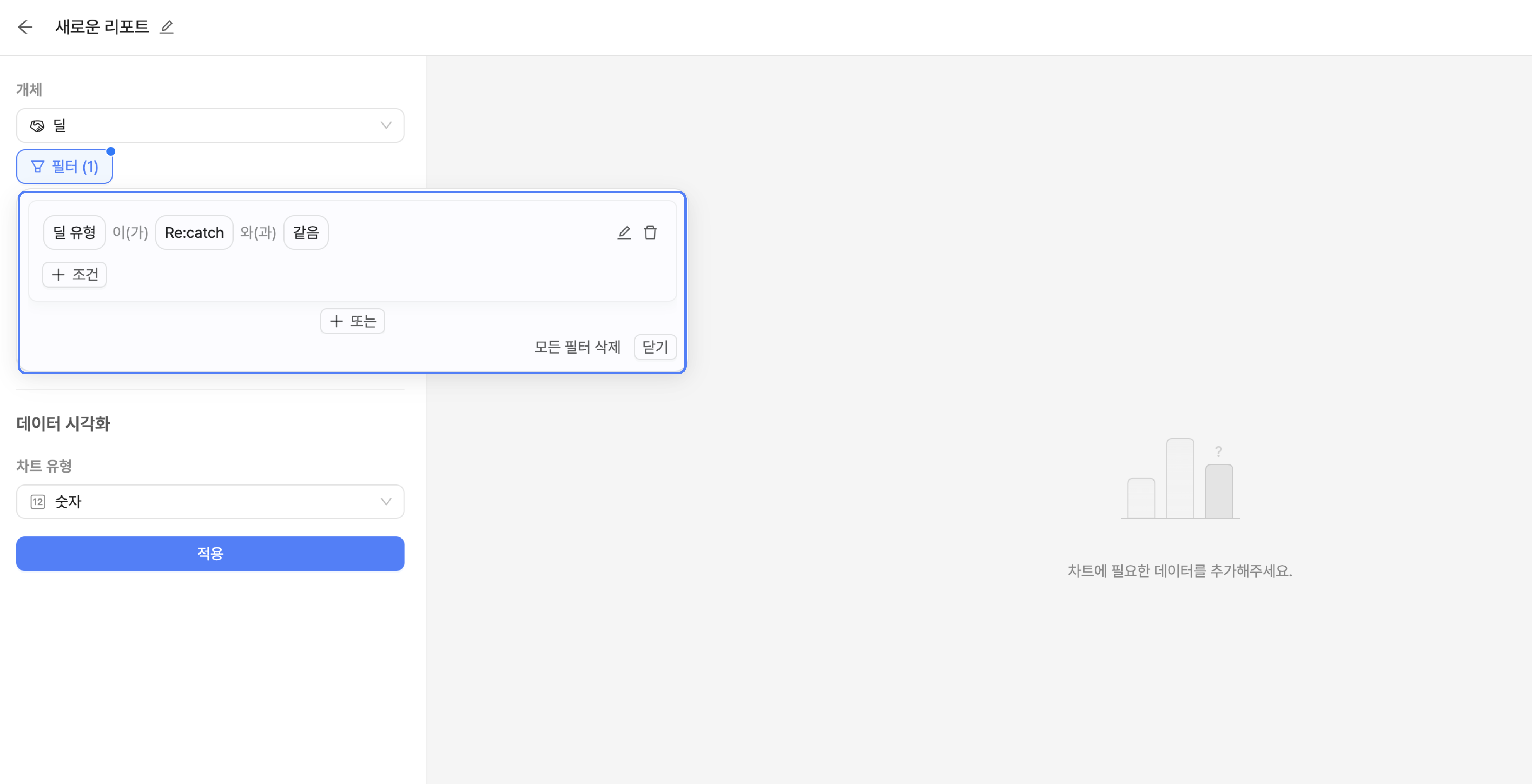The width and height of the screenshot is (1532, 784).
Task: Expand the 개체 dropdown chevron
Action: click(x=386, y=125)
